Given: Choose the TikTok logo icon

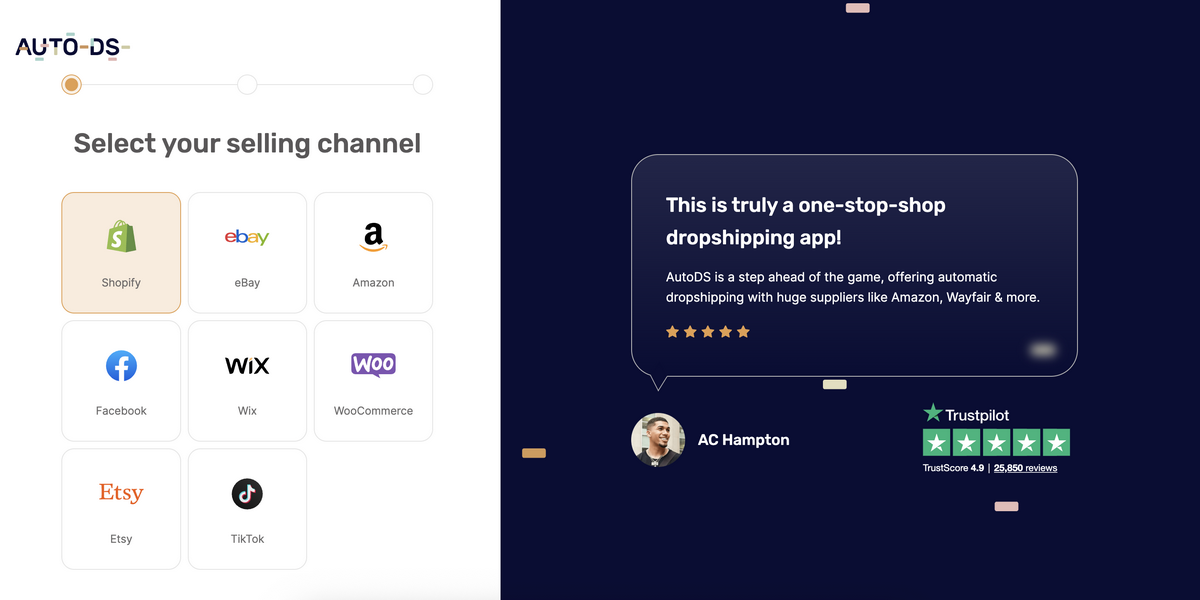Looking at the screenshot, I should tap(247, 493).
